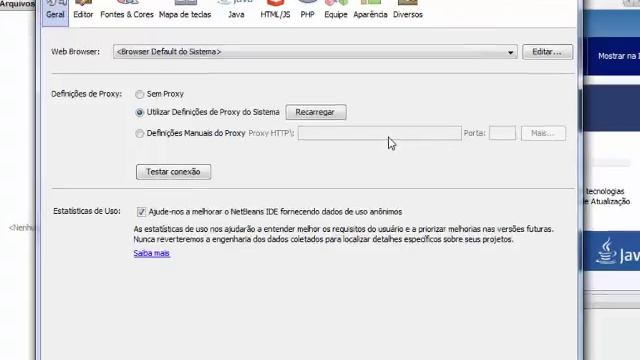Click the Mais... button

coord(543,133)
